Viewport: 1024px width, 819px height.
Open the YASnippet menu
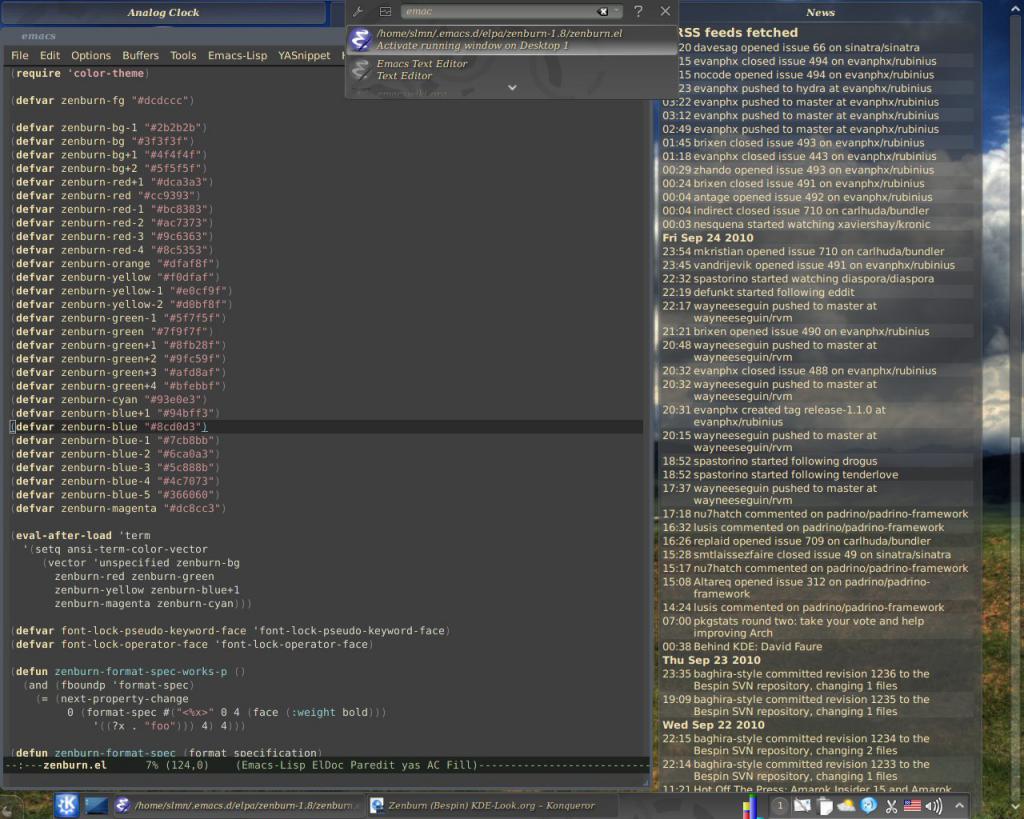[304, 56]
